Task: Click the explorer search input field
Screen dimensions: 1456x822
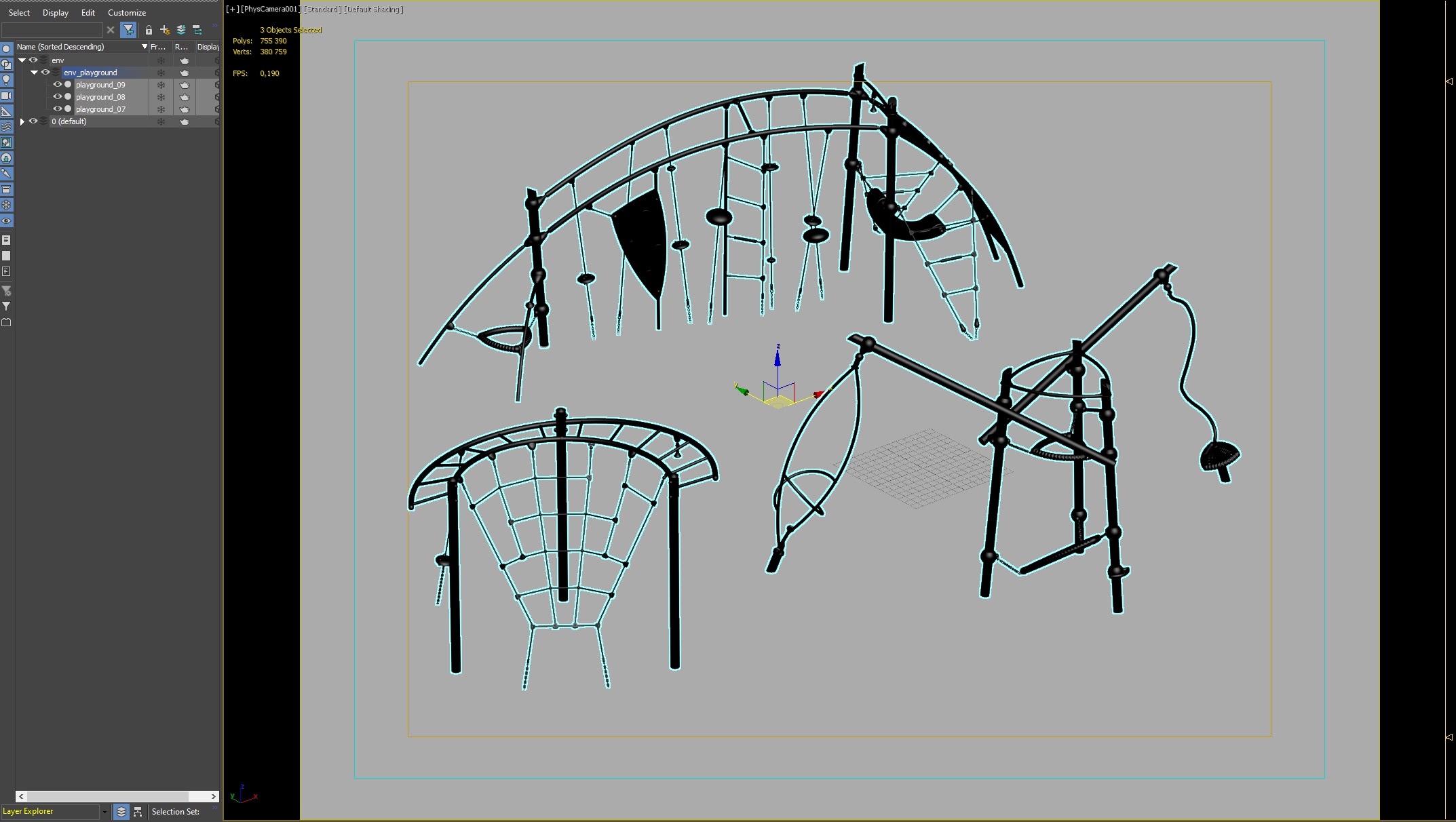Action: pos(52,30)
